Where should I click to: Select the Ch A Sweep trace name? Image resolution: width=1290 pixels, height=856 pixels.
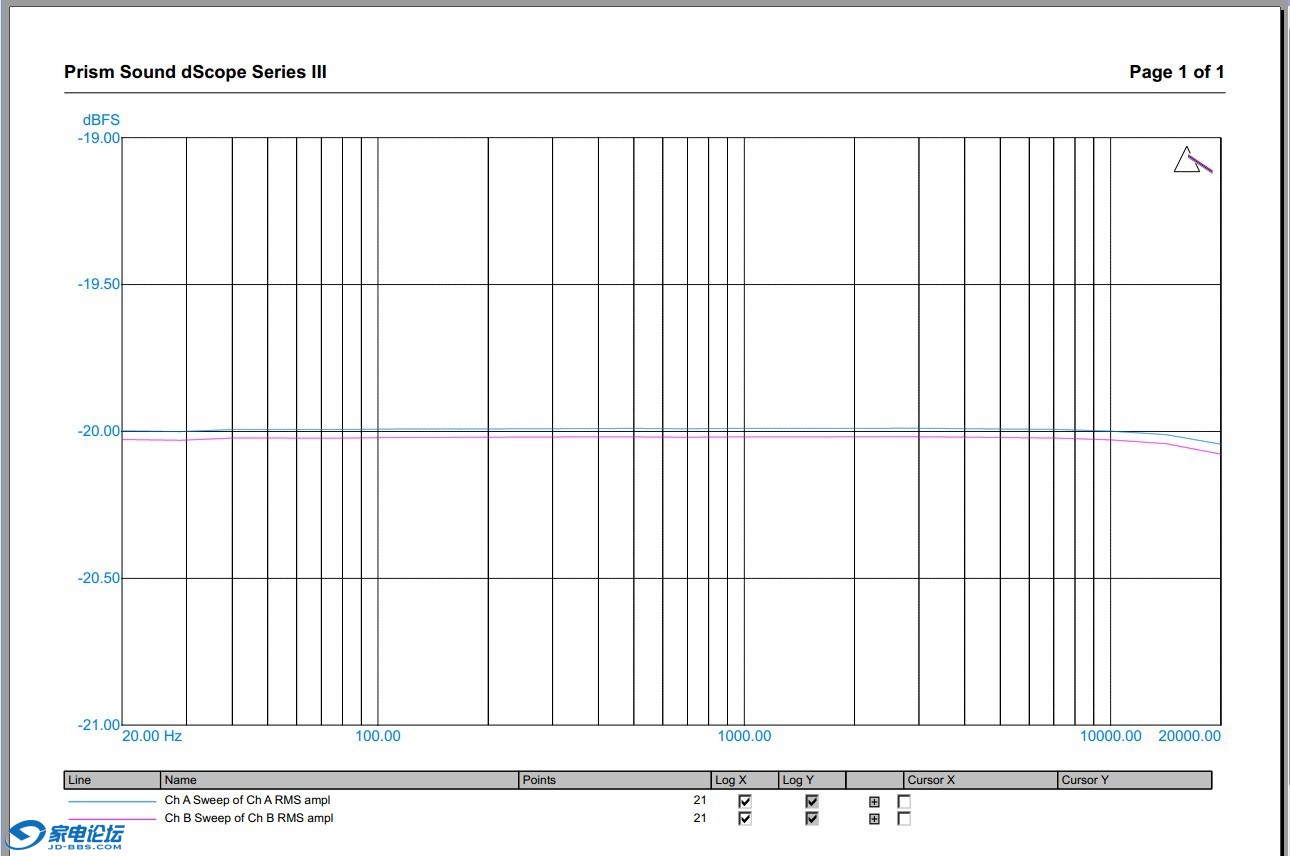click(x=247, y=800)
